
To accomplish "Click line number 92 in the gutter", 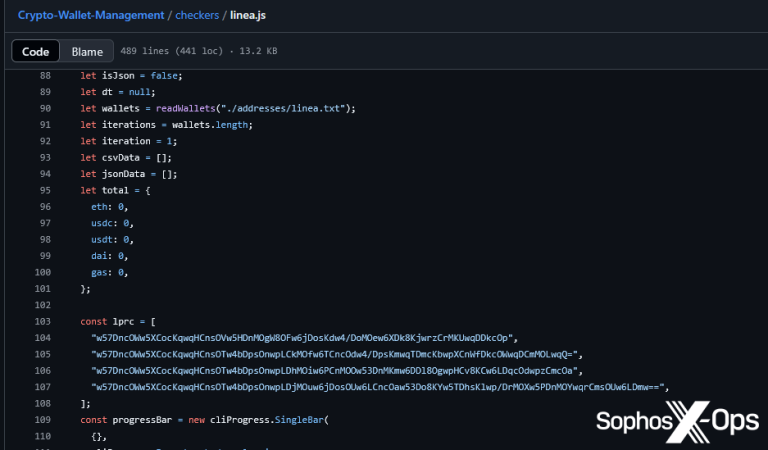I will pyautogui.click(x=44, y=141).
